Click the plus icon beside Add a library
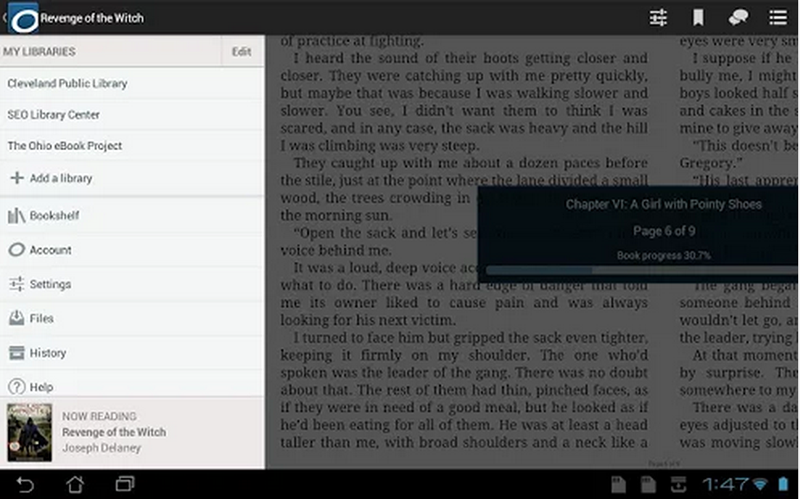Viewport: 800px width, 499px height. [17, 178]
